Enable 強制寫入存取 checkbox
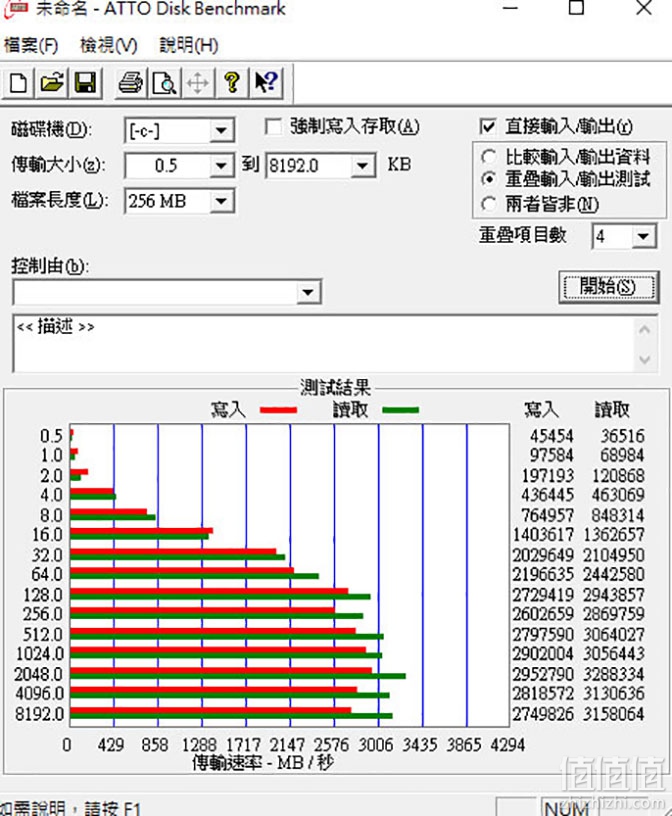Image resolution: width=672 pixels, height=816 pixels. click(x=273, y=127)
